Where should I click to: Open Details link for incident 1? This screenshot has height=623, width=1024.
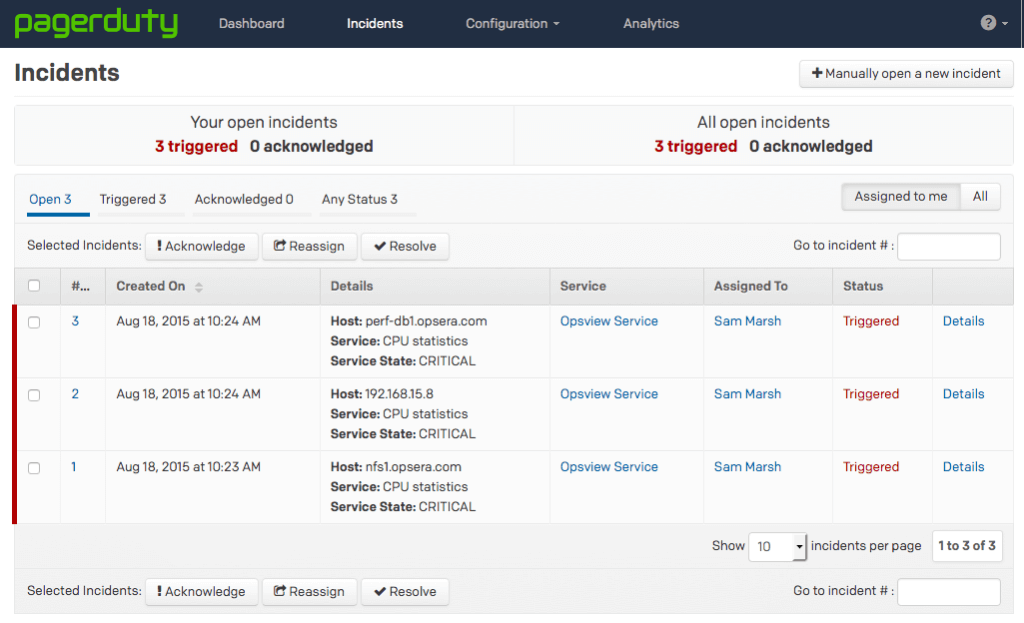pos(963,468)
